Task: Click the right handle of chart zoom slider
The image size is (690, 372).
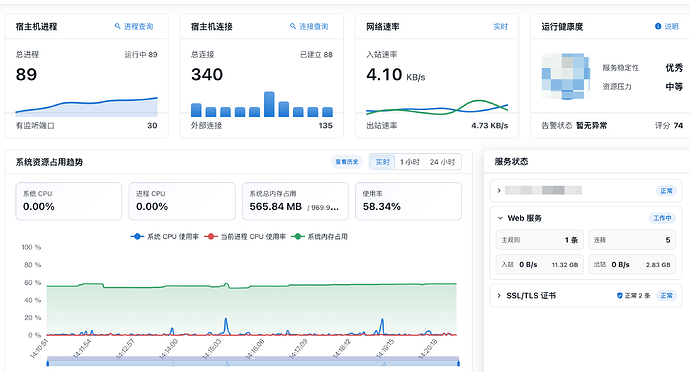Action: click(x=458, y=363)
